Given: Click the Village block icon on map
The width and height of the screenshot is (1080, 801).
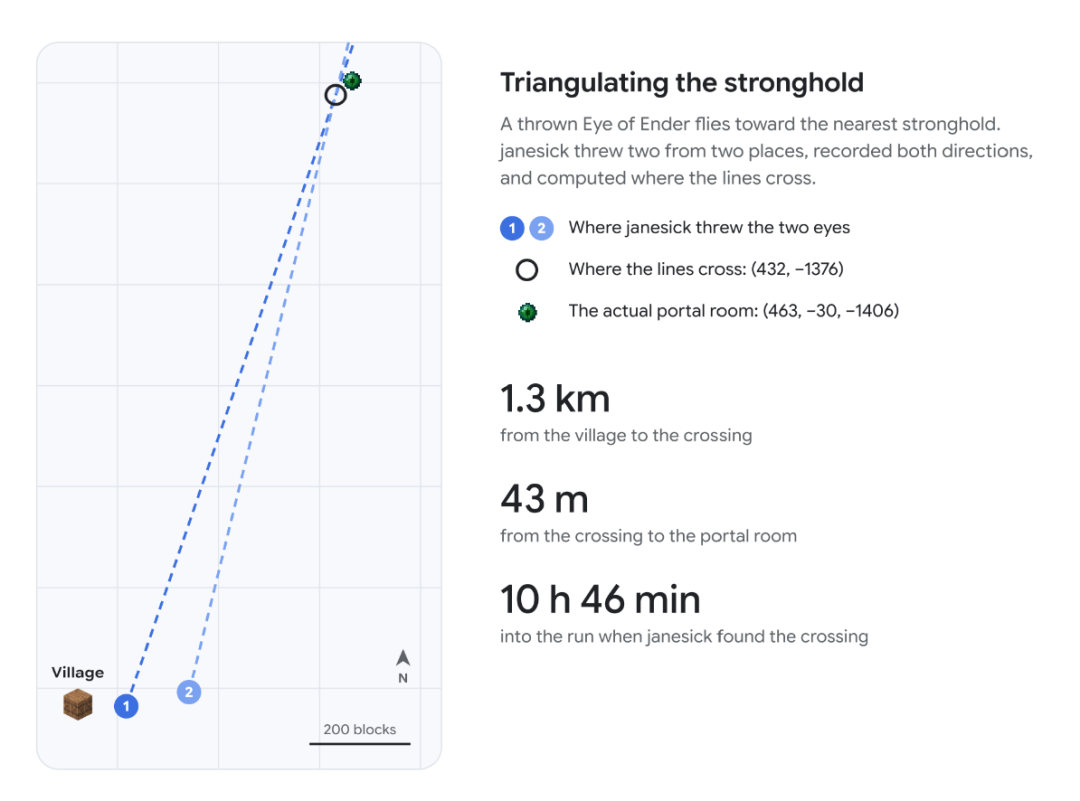Looking at the screenshot, I should click(78, 705).
